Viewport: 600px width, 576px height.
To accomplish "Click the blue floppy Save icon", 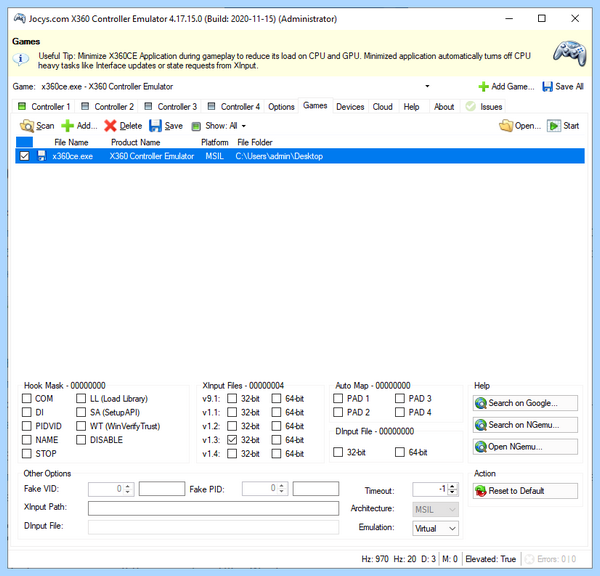I will coord(155,126).
